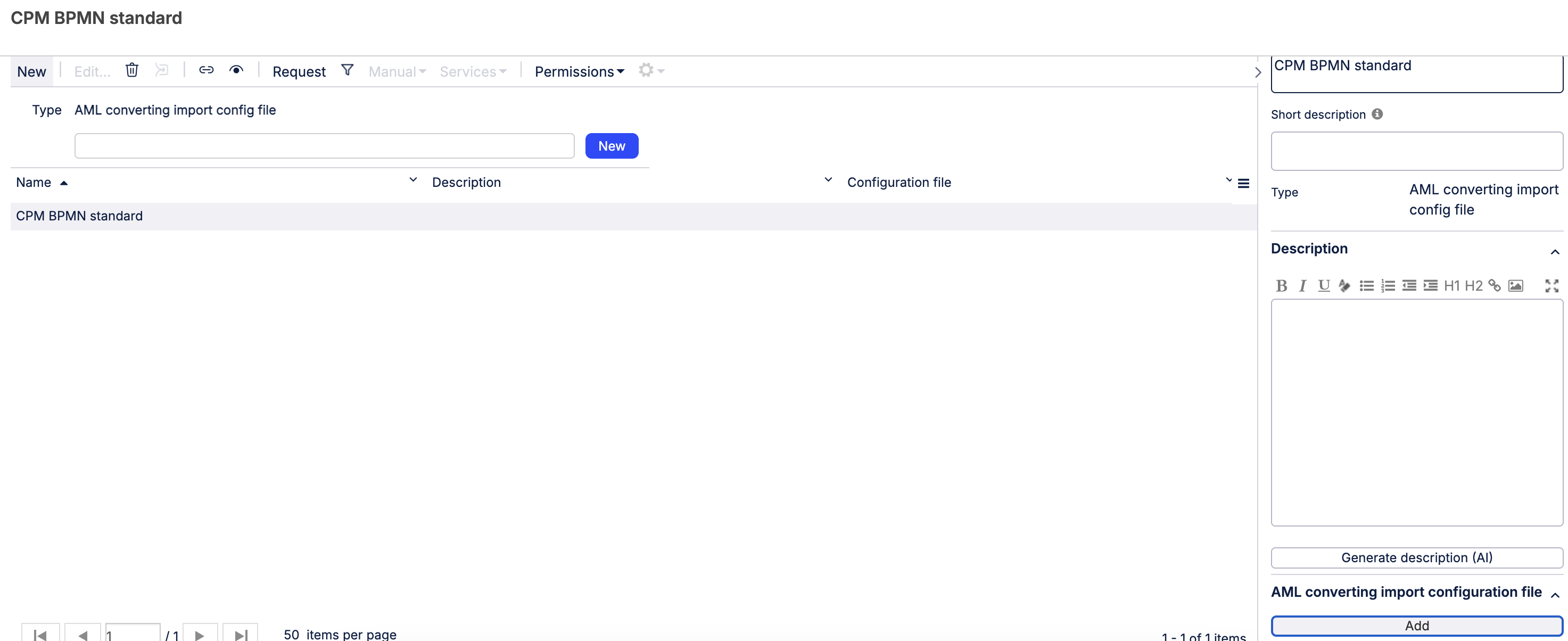Click the highlighter color icon

coord(1344,285)
